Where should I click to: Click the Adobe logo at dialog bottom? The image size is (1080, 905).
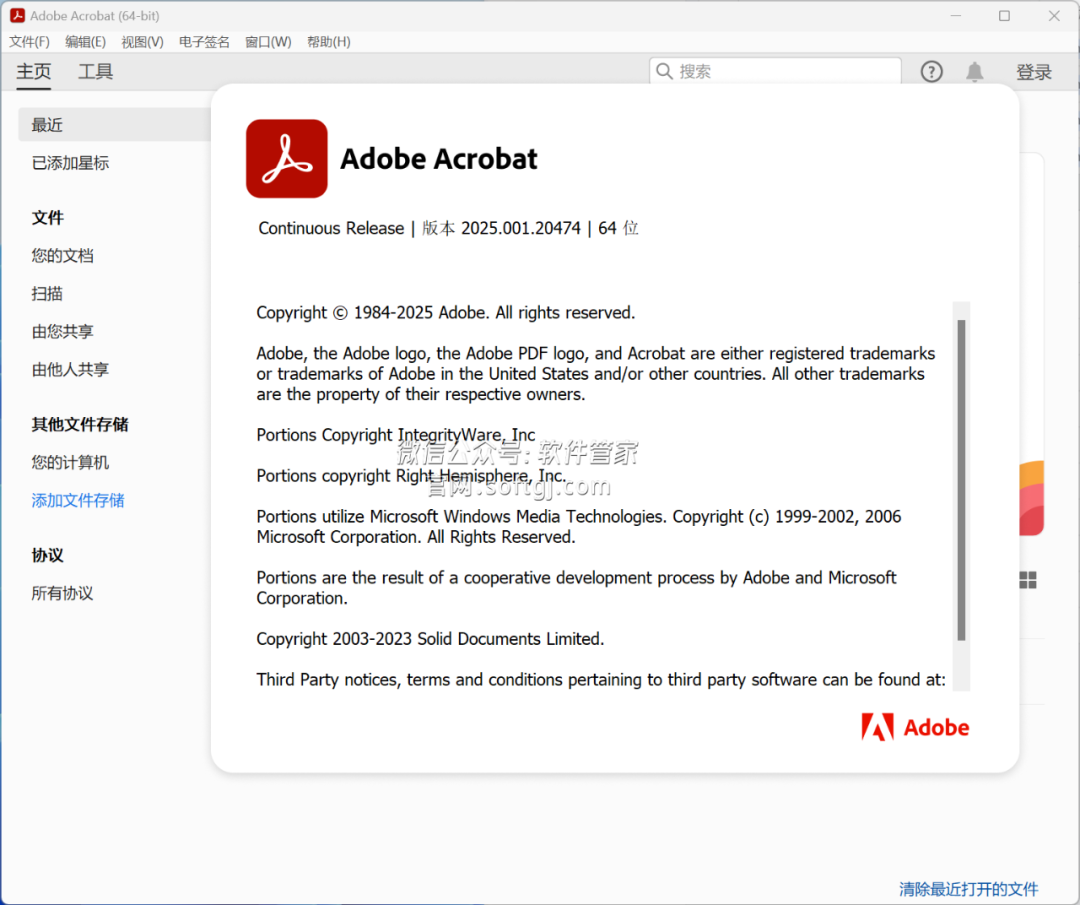(915, 728)
